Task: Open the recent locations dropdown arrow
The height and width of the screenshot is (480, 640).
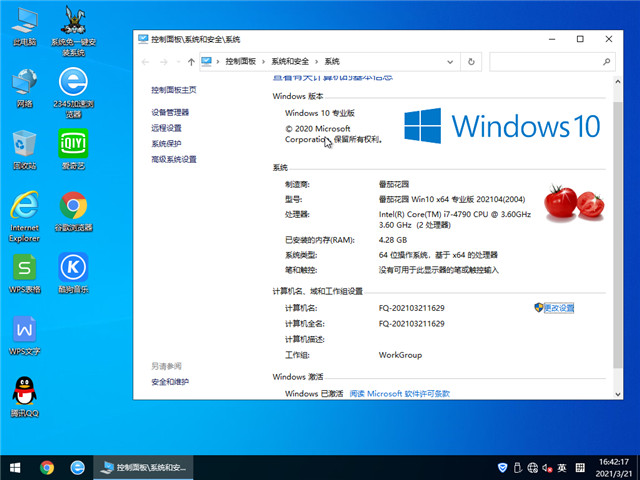Action: tap(178, 62)
